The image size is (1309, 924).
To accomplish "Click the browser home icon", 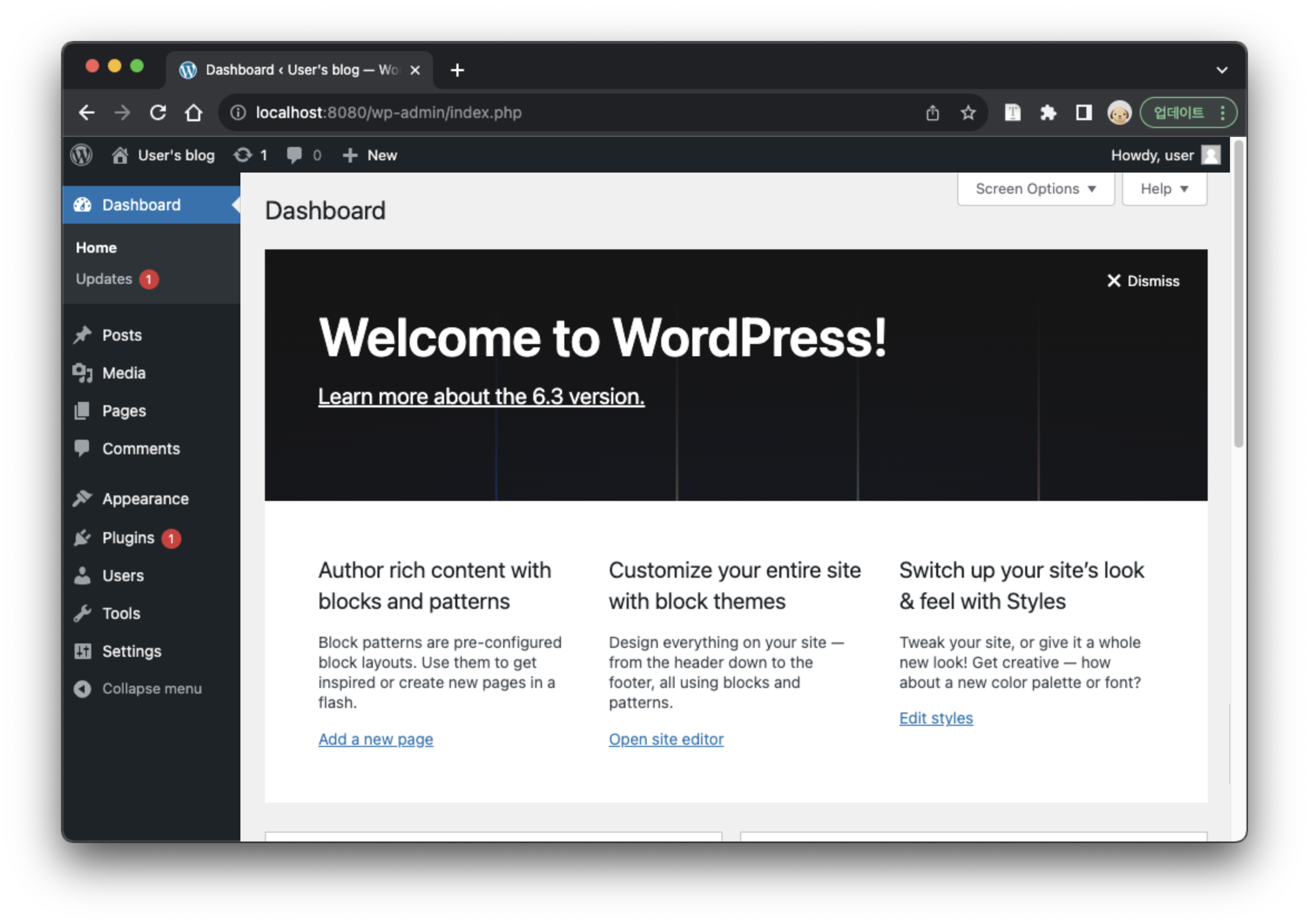I will (x=194, y=113).
